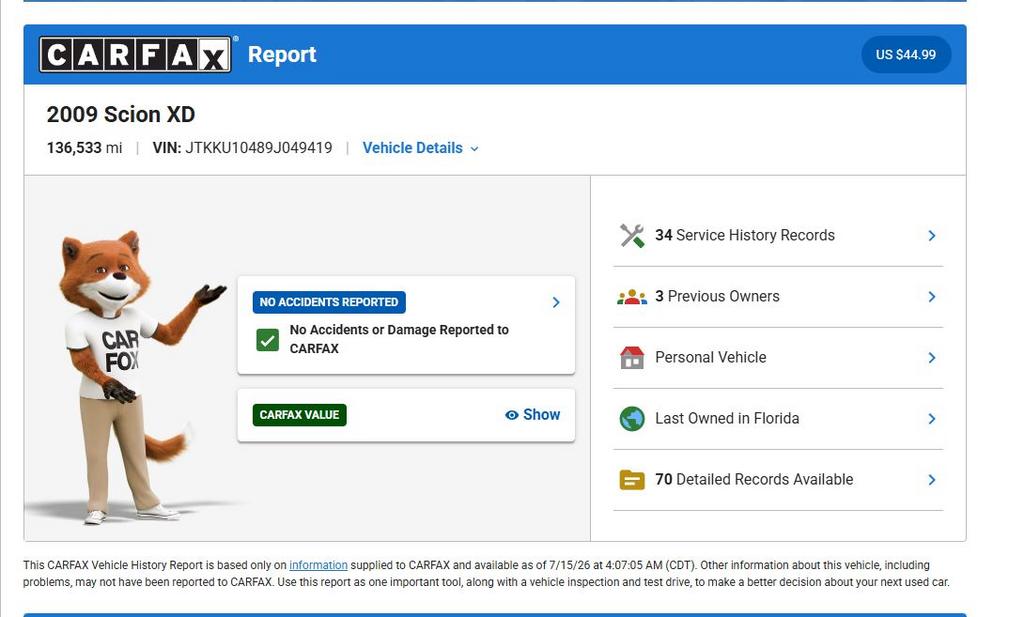This screenshot has height=617, width=1024.
Task: Click the '2009 Scion XD' heading
Action: point(121,114)
